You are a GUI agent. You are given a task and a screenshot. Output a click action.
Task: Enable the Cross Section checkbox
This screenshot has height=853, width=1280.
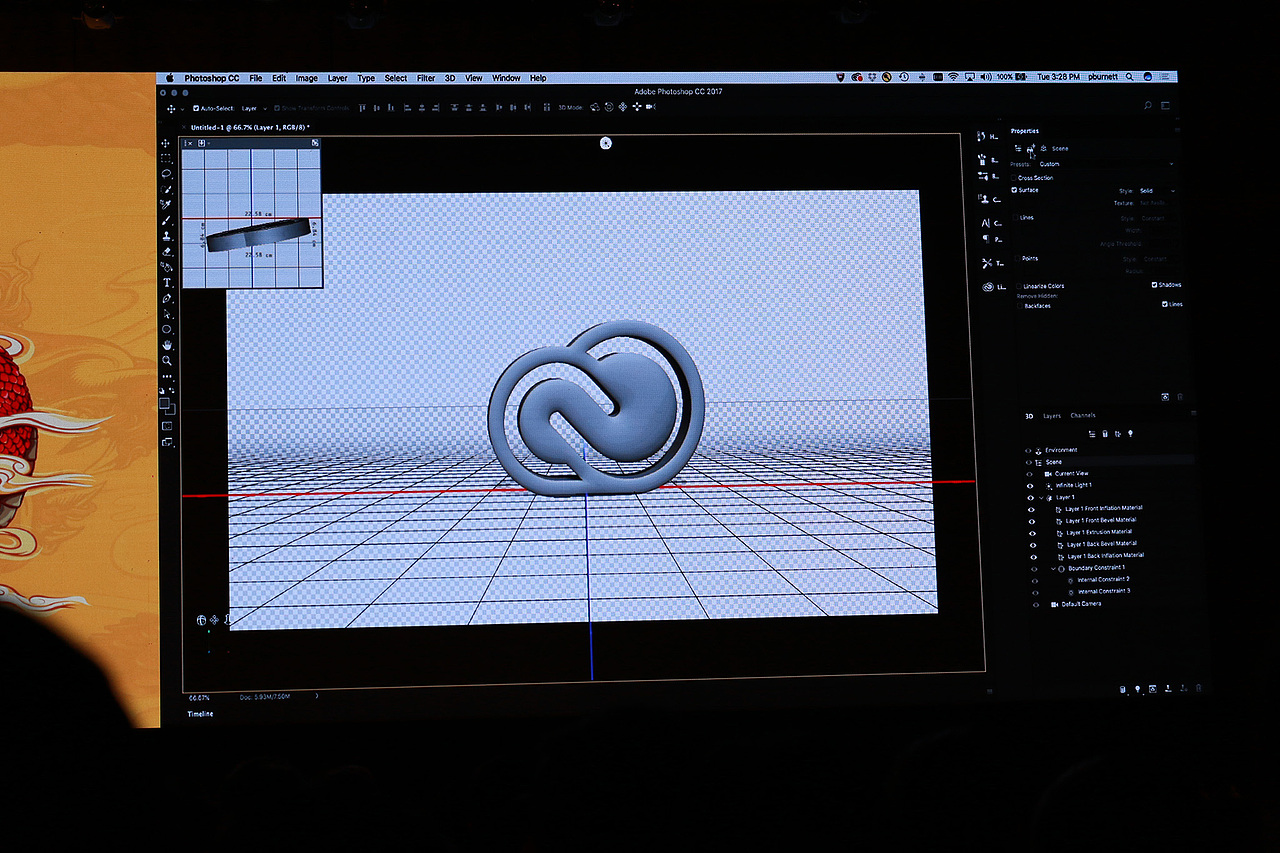[1013, 178]
